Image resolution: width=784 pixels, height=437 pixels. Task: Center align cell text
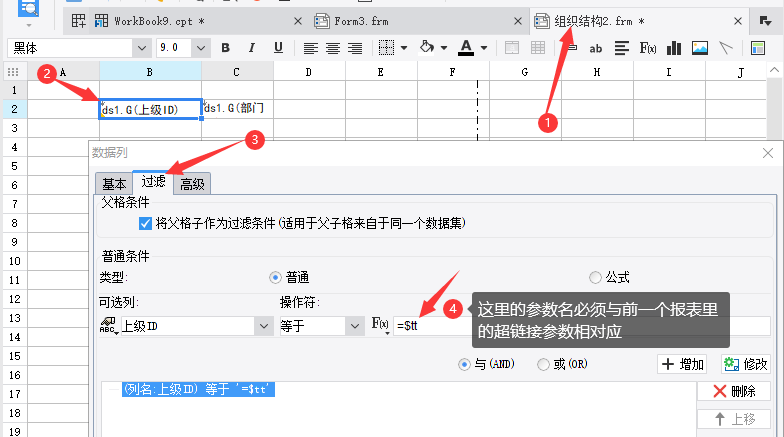332,48
